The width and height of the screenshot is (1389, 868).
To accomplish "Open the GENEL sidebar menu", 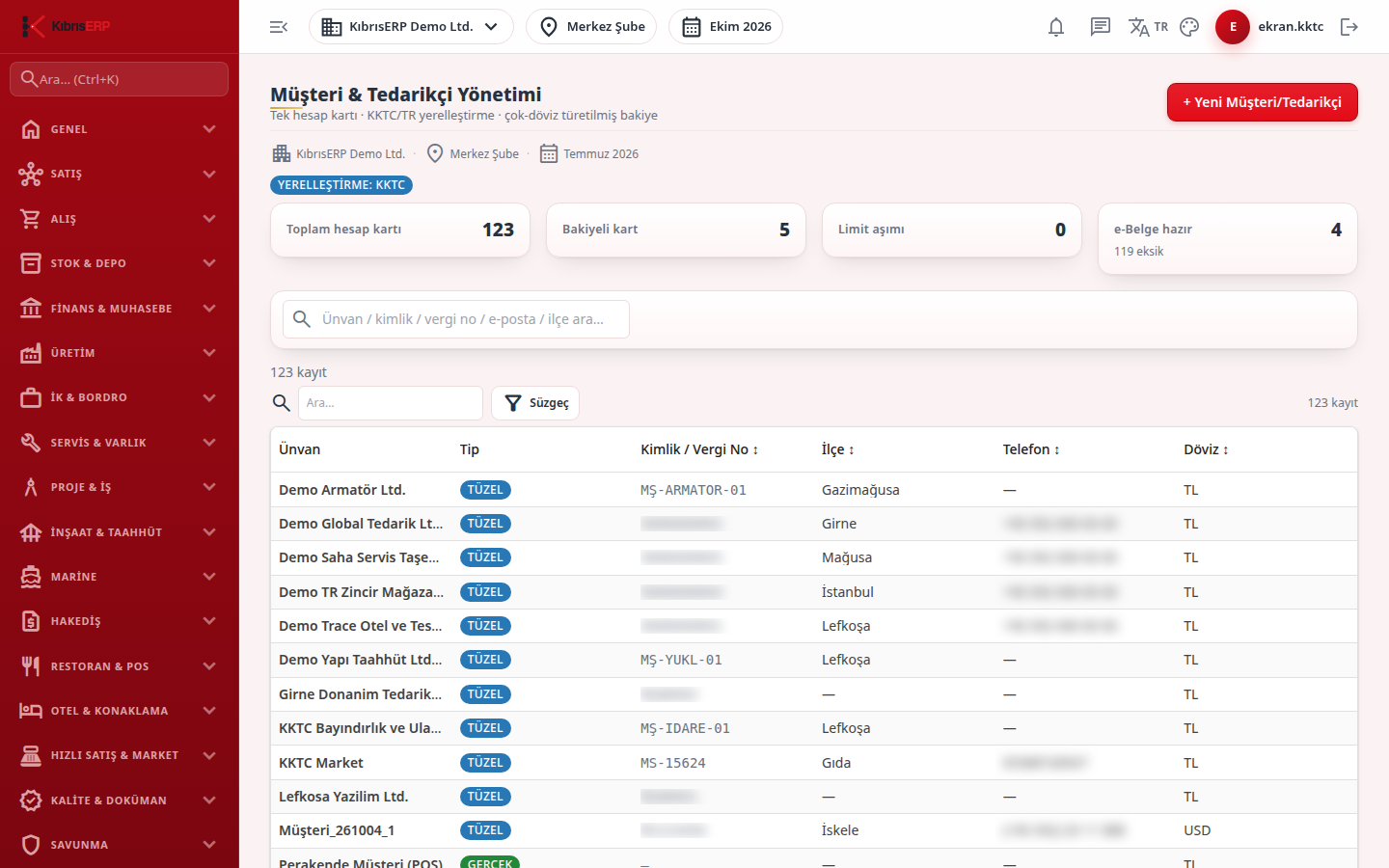I will (120, 129).
